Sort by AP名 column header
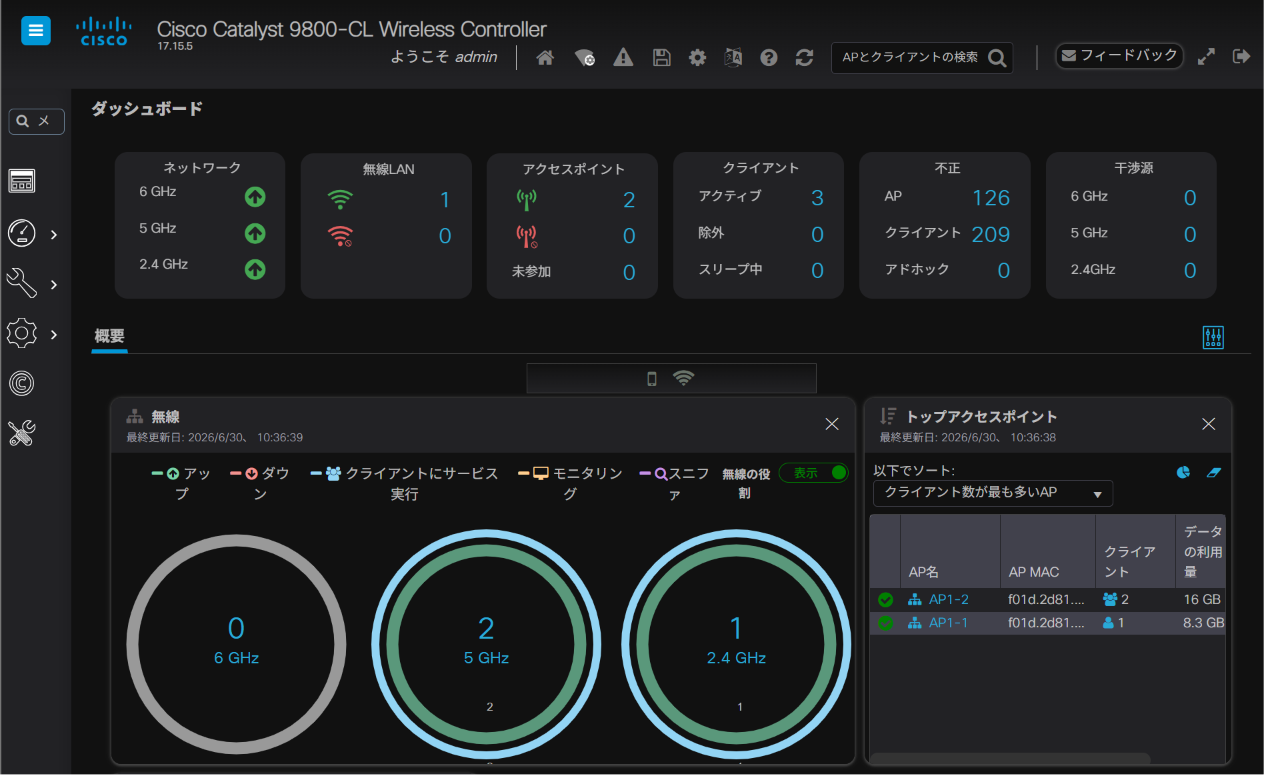Viewport: 1264px width, 775px height. 950,551
